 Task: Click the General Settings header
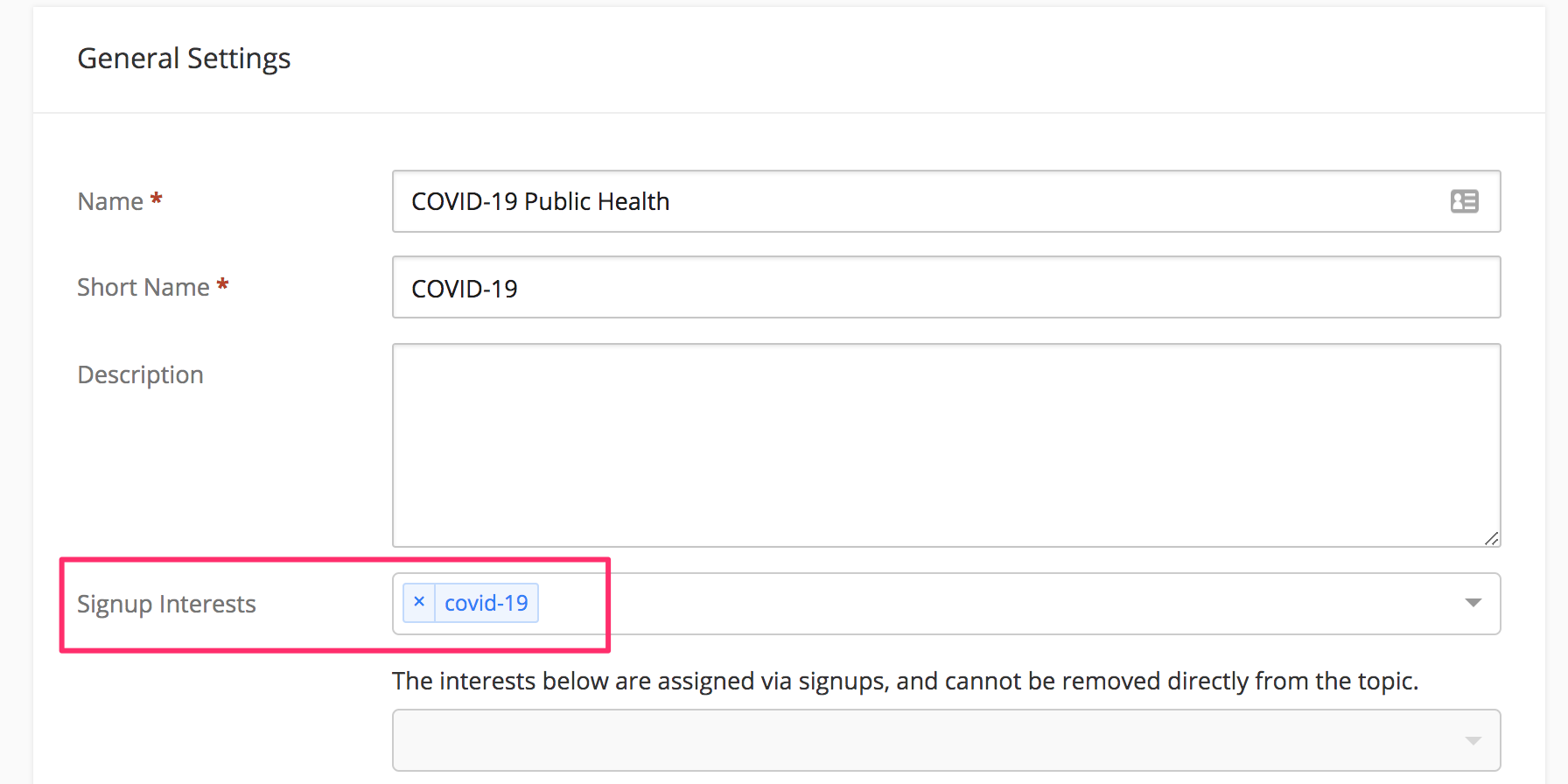pos(184,58)
